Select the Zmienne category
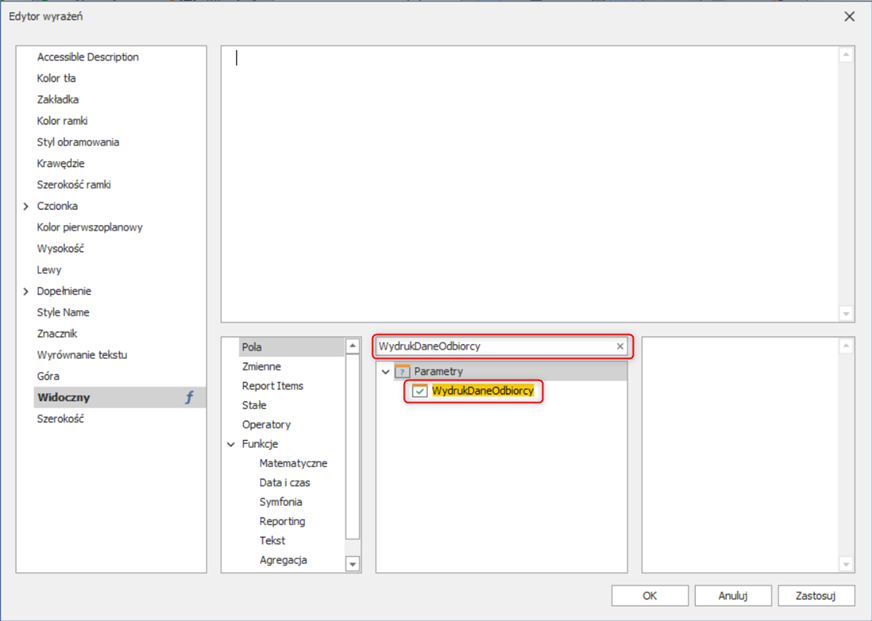 coord(261,367)
